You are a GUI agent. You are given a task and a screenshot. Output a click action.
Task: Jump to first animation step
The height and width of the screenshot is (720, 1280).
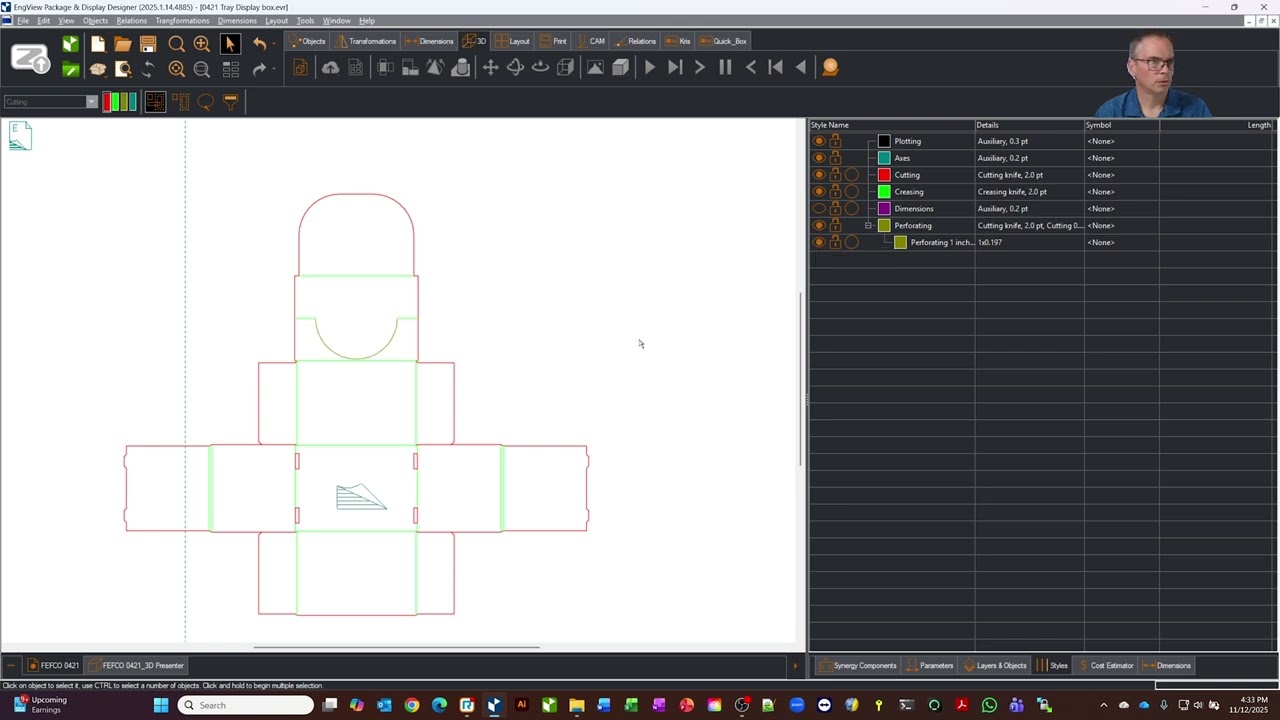[775, 68]
